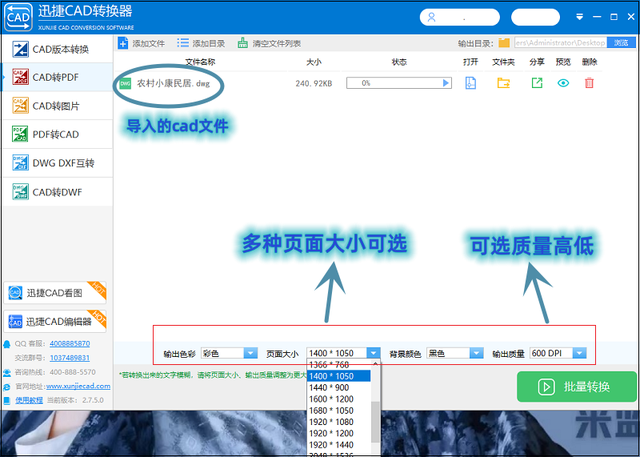The height and width of the screenshot is (457, 640).
Task: Click the 迅捷CAD转换器 app logo
Action: (x=18, y=17)
